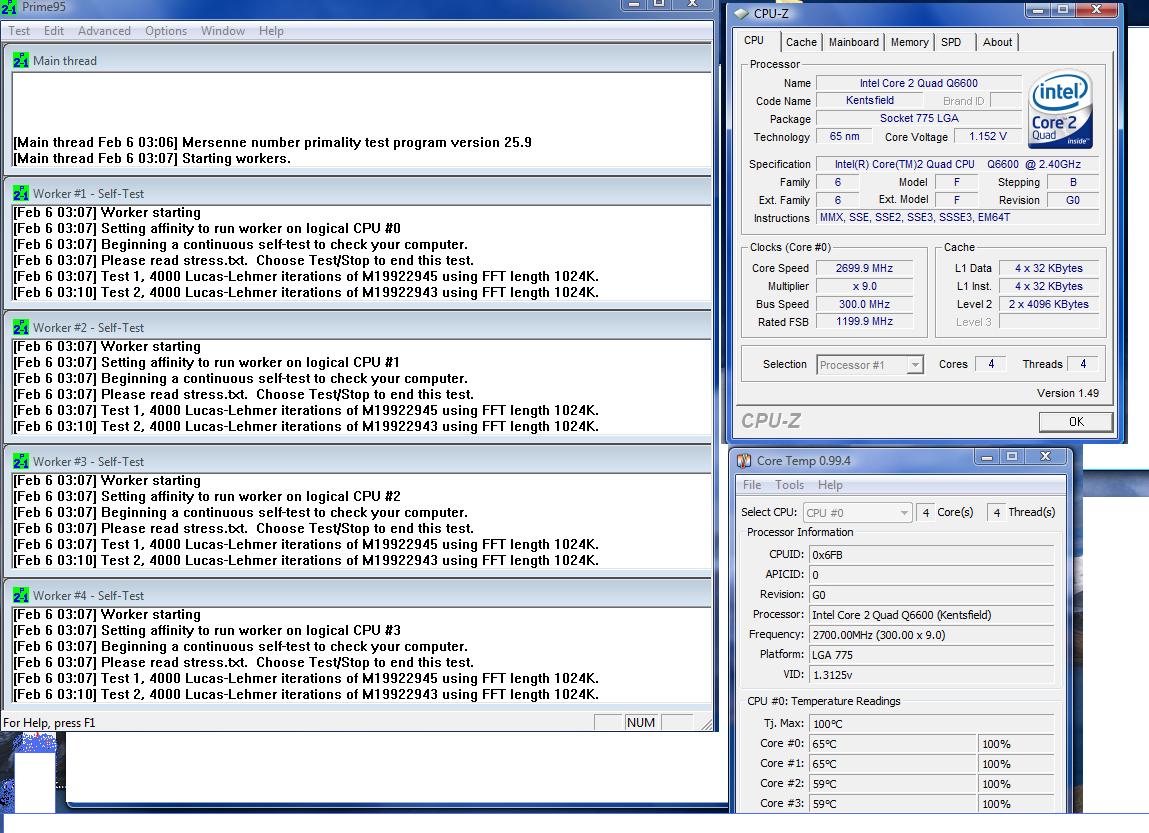The height and width of the screenshot is (833, 1149).
Task: Expand the Processor #1 selection dropdown
Action: pos(915,365)
